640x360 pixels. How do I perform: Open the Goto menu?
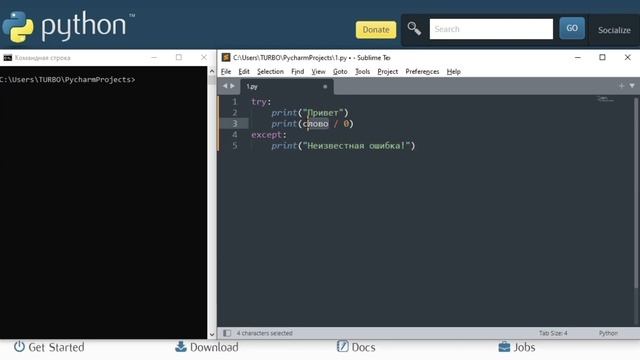point(340,71)
